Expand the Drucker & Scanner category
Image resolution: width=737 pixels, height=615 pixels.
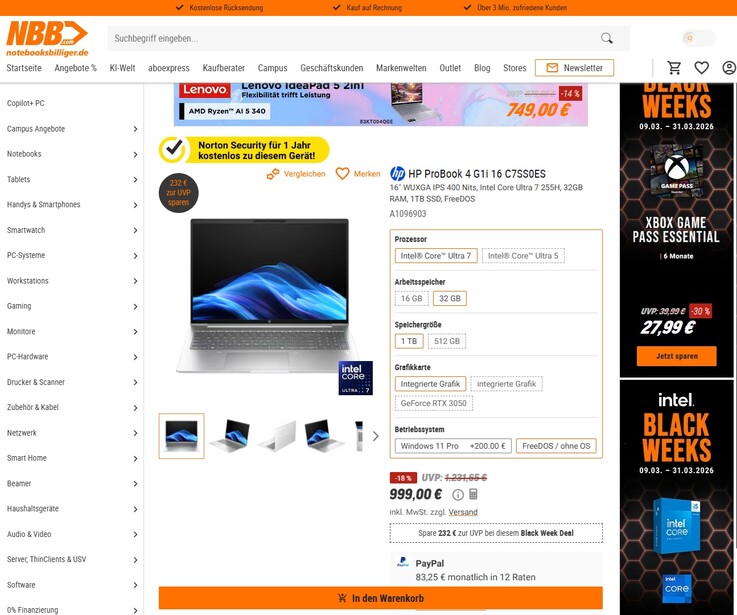click(x=135, y=382)
